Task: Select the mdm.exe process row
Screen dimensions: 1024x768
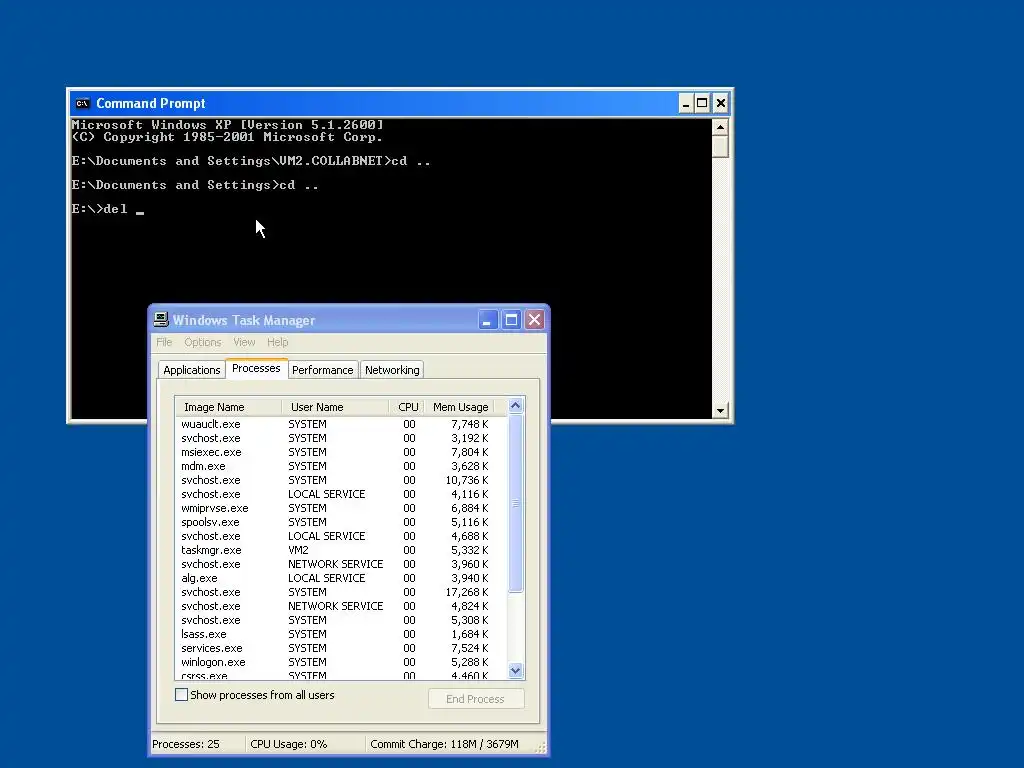Action: [341, 466]
